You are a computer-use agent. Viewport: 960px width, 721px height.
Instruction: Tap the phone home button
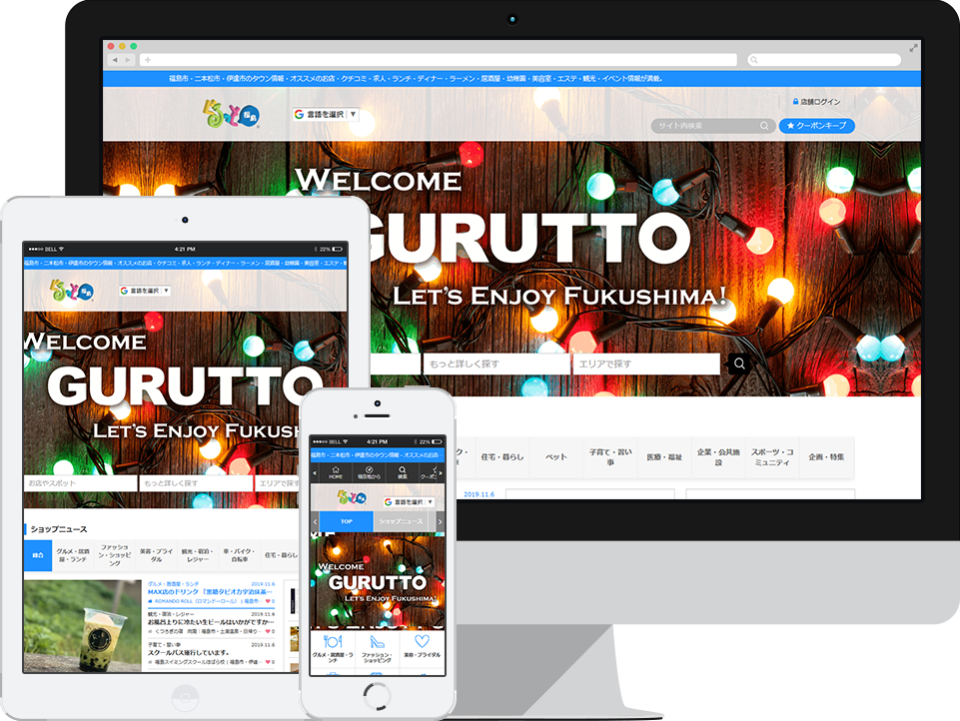[x=377, y=696]
